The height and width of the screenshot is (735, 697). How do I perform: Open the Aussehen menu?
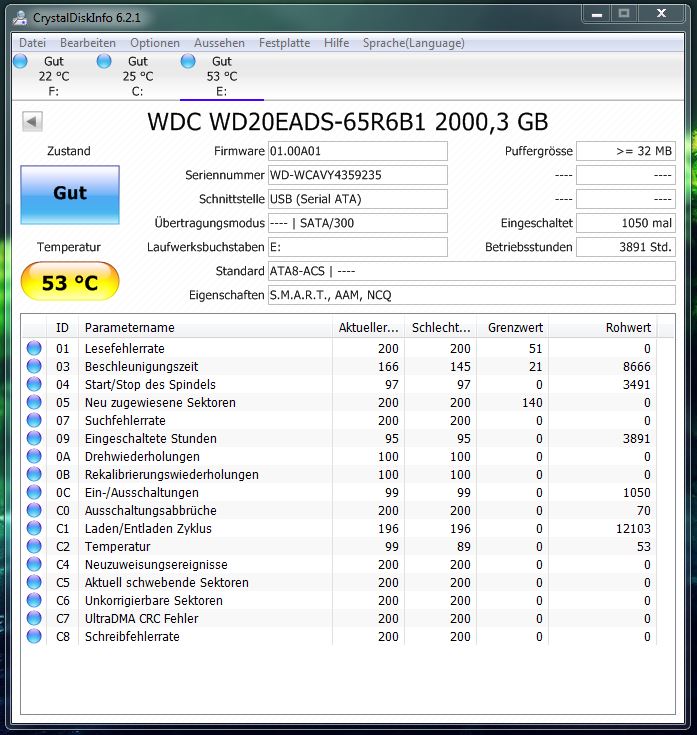219,43
